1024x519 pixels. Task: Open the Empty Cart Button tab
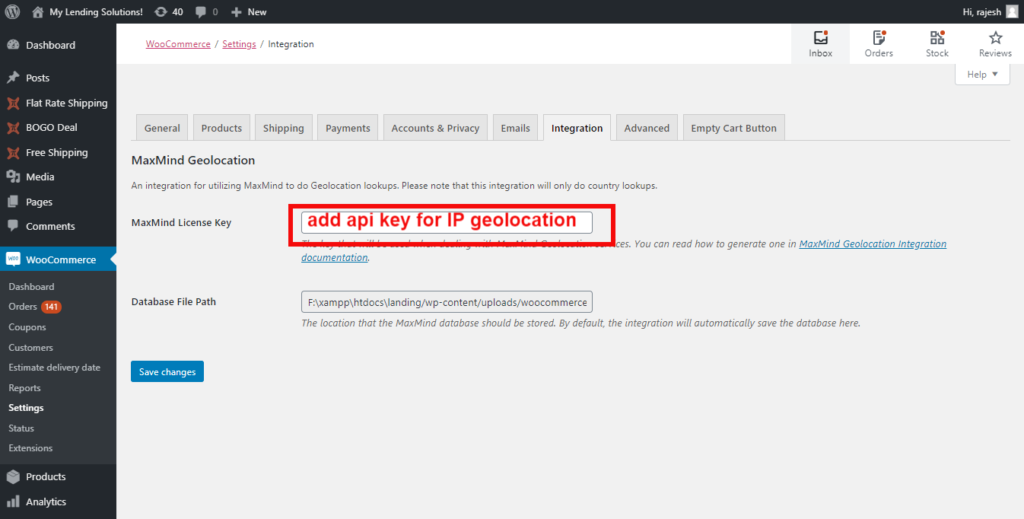pyautogui.click(x=733, y=128)
